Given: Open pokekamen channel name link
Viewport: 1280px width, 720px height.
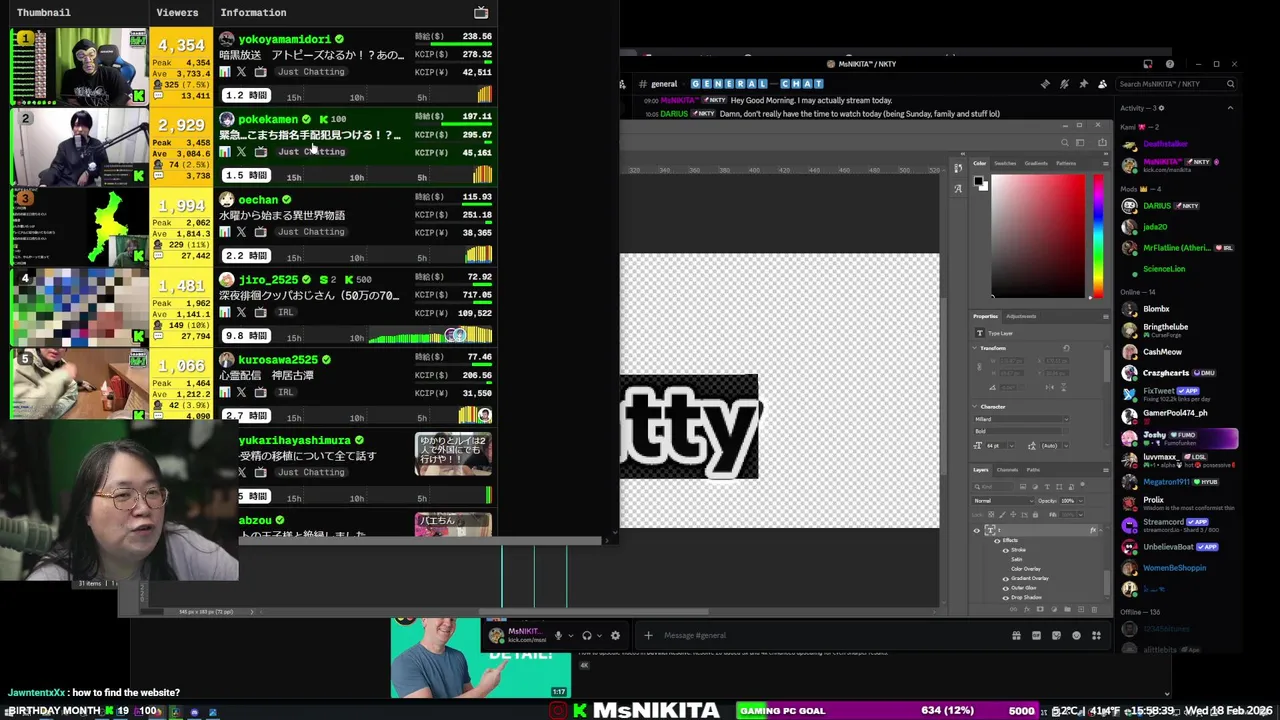Looking at the screenshot, I should (x=268, y=119).
